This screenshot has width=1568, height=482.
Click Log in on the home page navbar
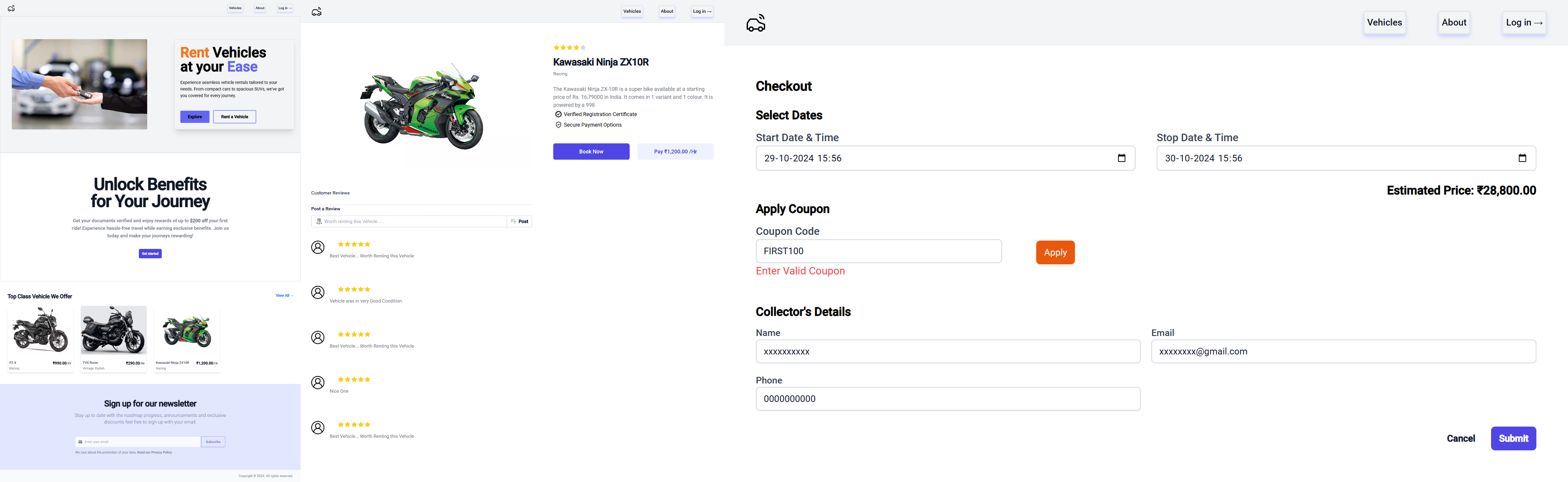pos(285,8)
